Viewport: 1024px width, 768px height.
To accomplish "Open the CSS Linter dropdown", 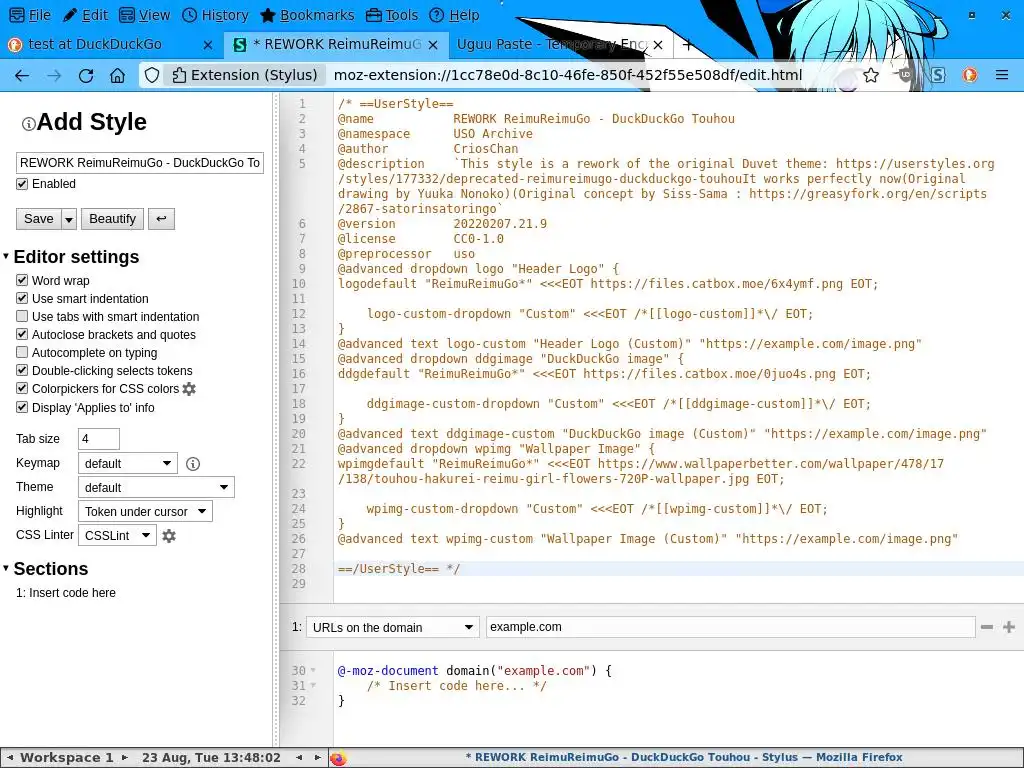I will (x=117, y=536).
